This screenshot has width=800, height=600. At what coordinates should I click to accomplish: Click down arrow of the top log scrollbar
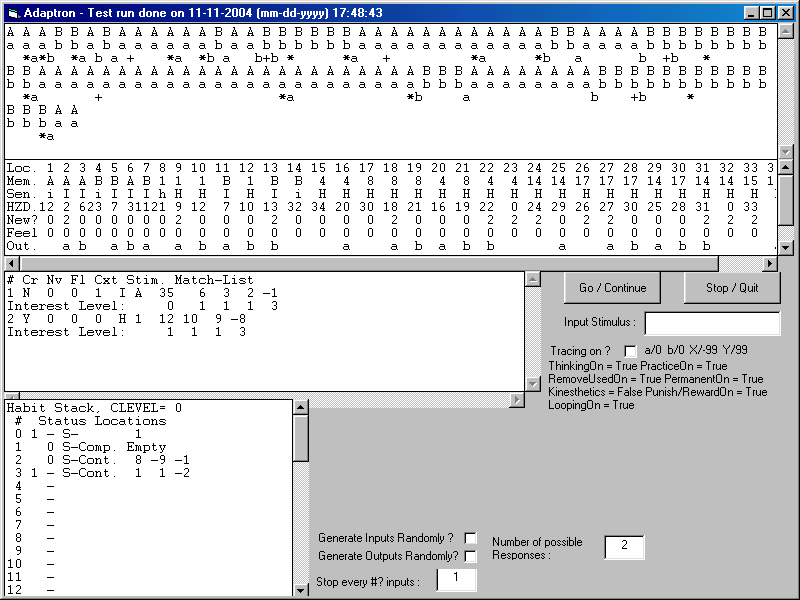786,152
